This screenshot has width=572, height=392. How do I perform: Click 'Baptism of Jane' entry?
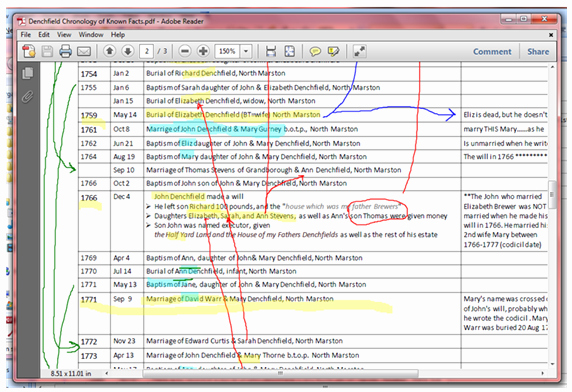pos(256,284)
